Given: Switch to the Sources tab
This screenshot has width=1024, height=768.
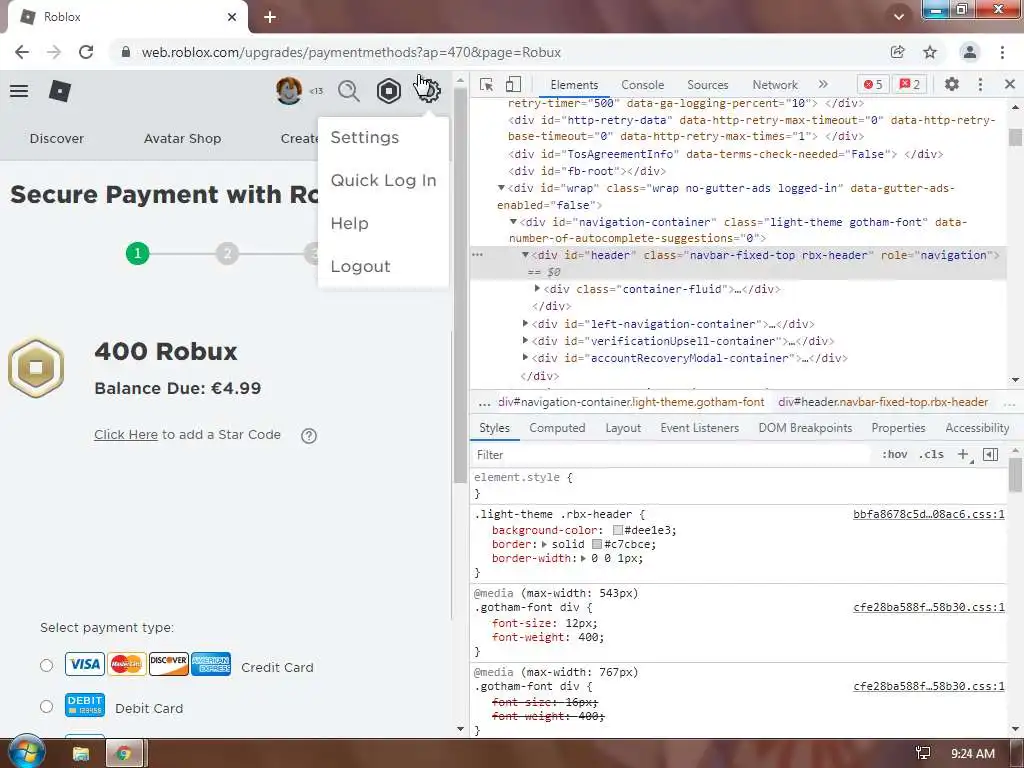Looking at the screenshot, I should (x=707, y=85).
